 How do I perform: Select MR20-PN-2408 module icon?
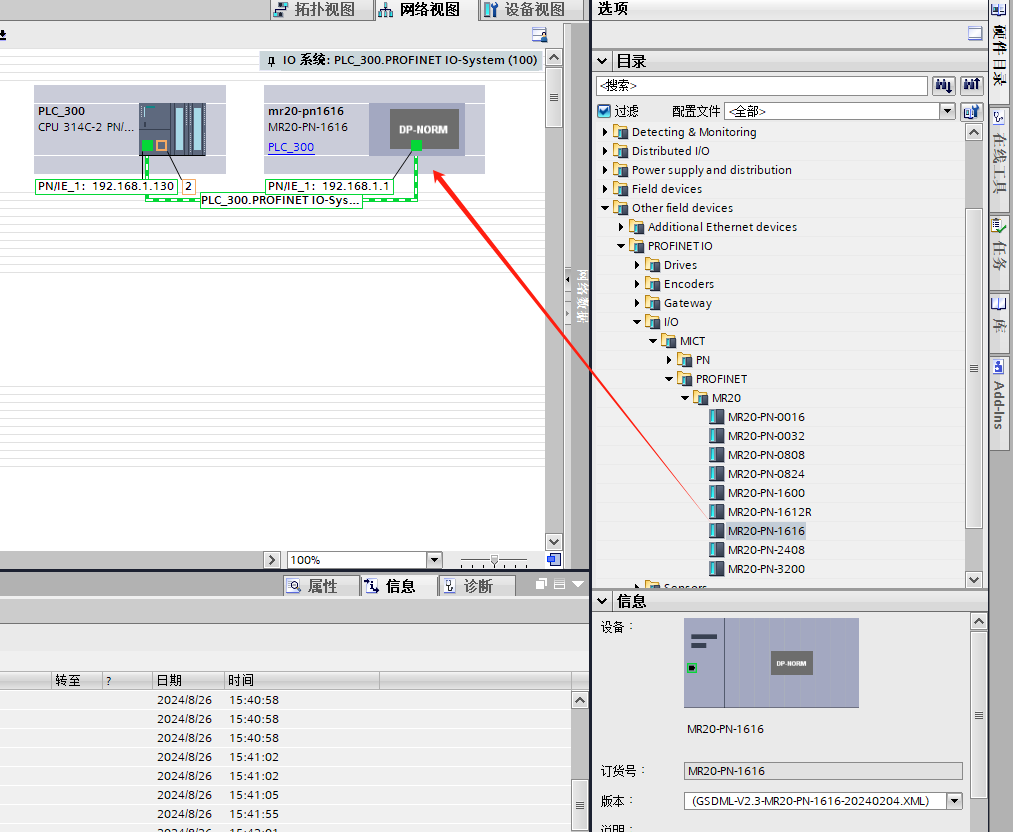pos(716,550)
